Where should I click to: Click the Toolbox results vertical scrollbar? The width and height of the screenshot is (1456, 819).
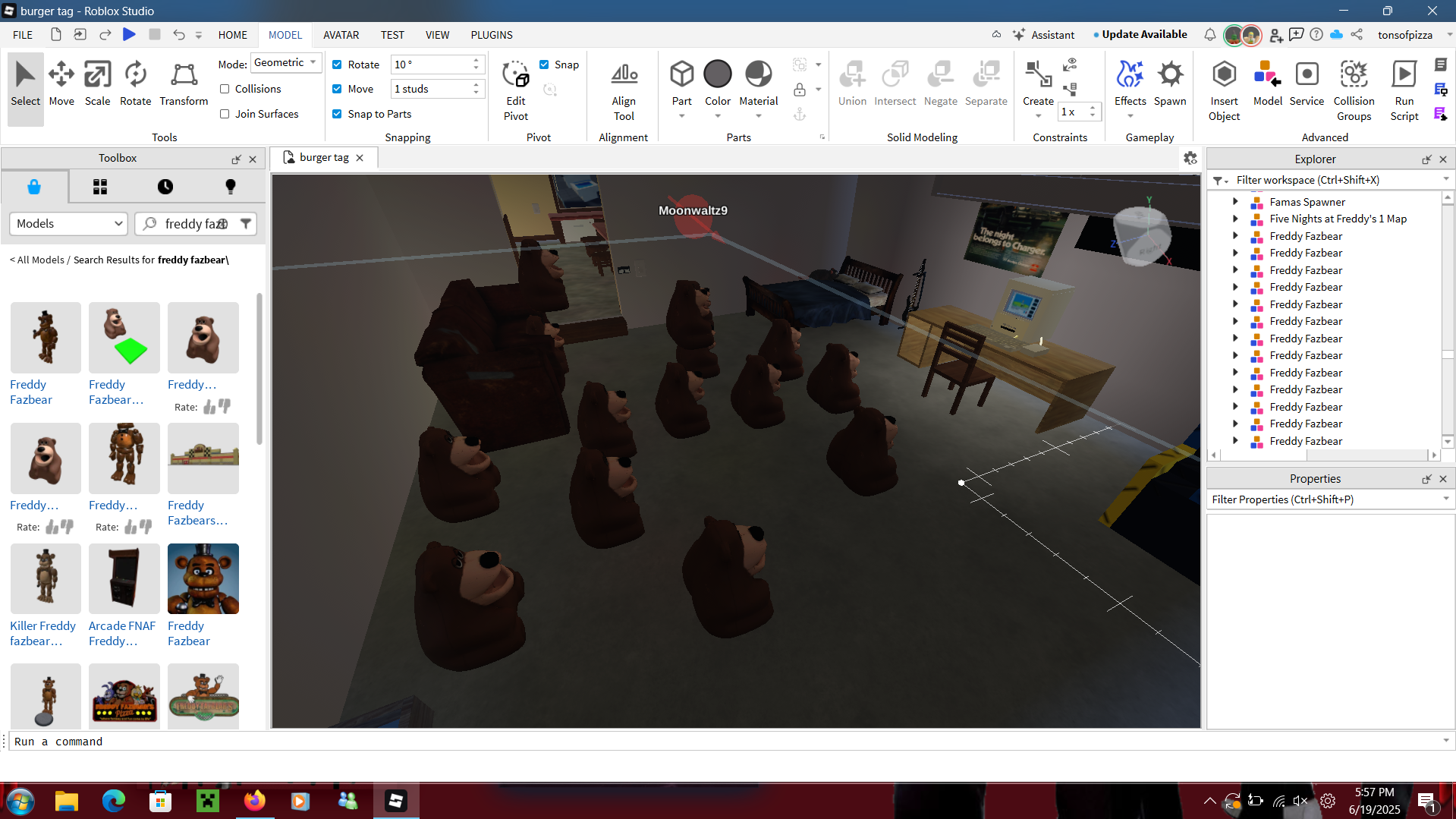[259, 369]
